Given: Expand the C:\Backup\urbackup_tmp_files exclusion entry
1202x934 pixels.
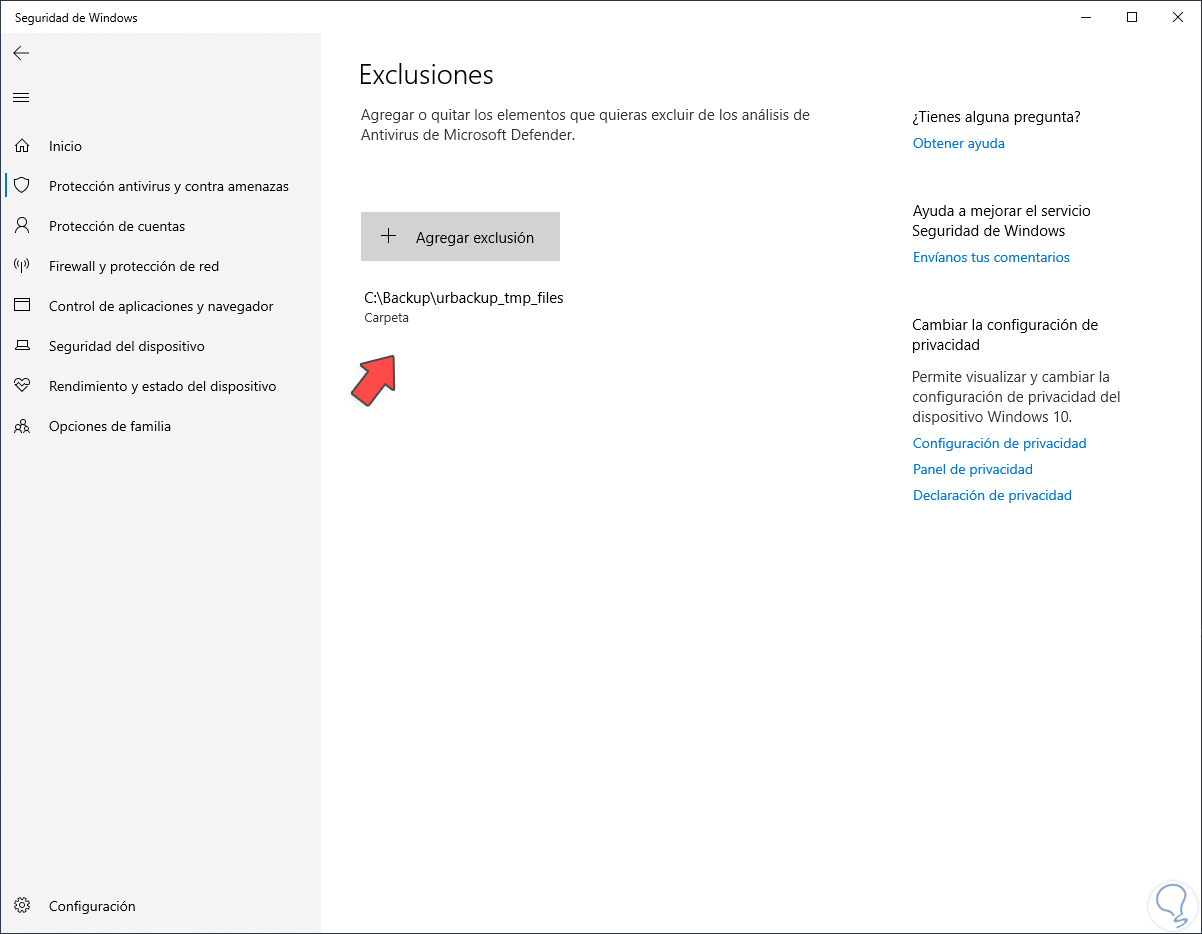Looking at the screenshot, I should [464, 306].
